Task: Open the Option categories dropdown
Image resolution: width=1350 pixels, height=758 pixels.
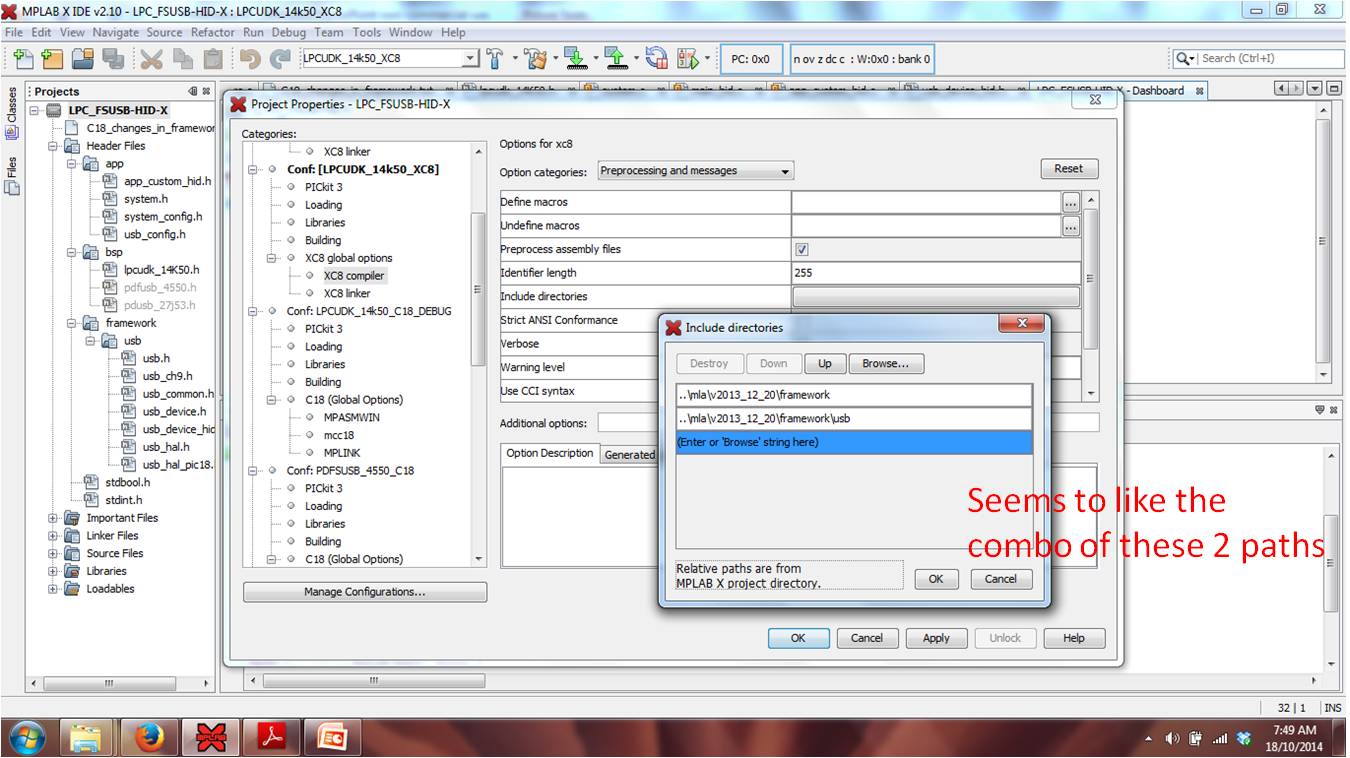Action: tap(695, 171)
